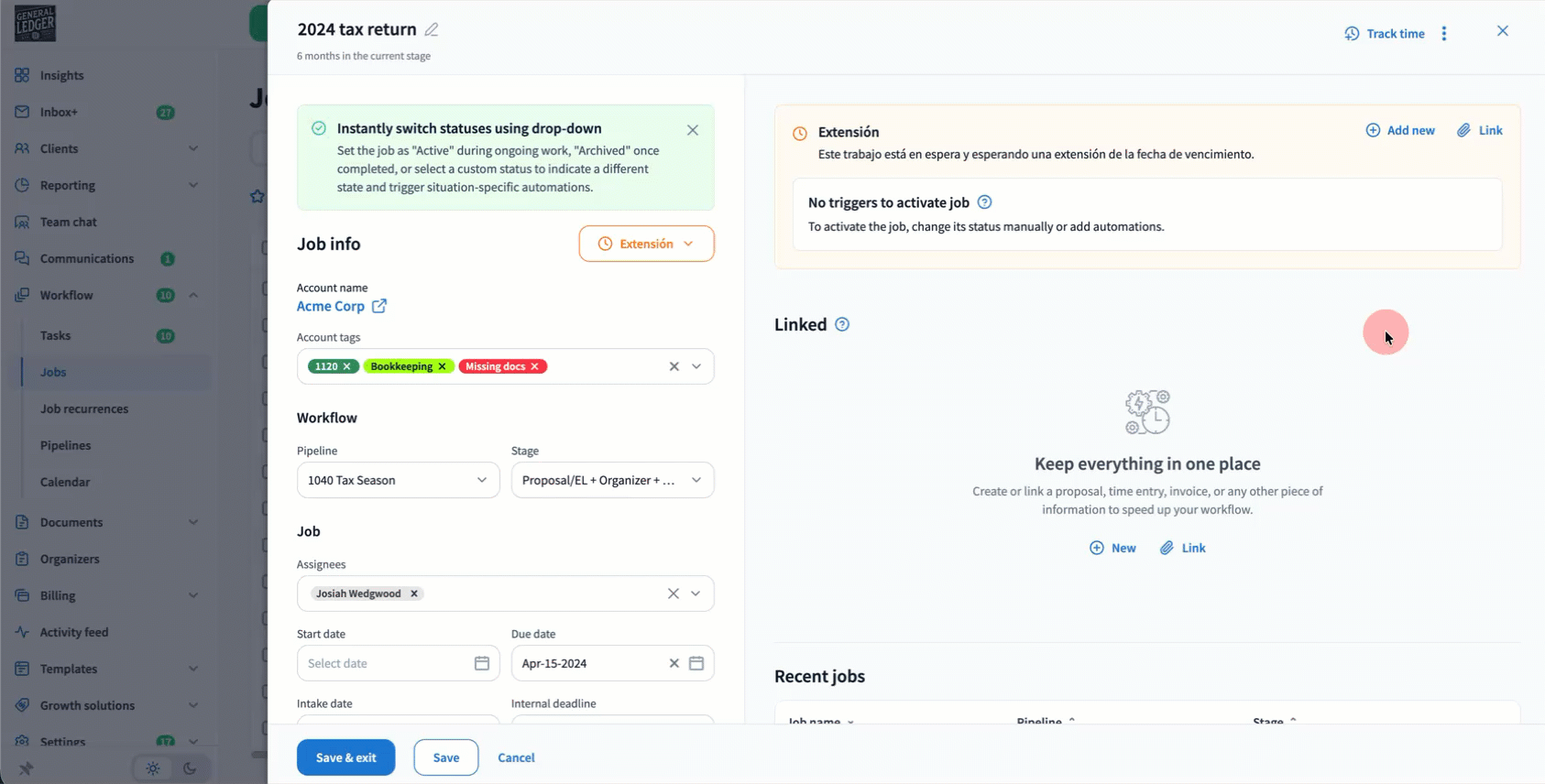Open the help icon beside No triggers to activate job
Viewport: 1545px width, 784px height.
pos(985,202)
